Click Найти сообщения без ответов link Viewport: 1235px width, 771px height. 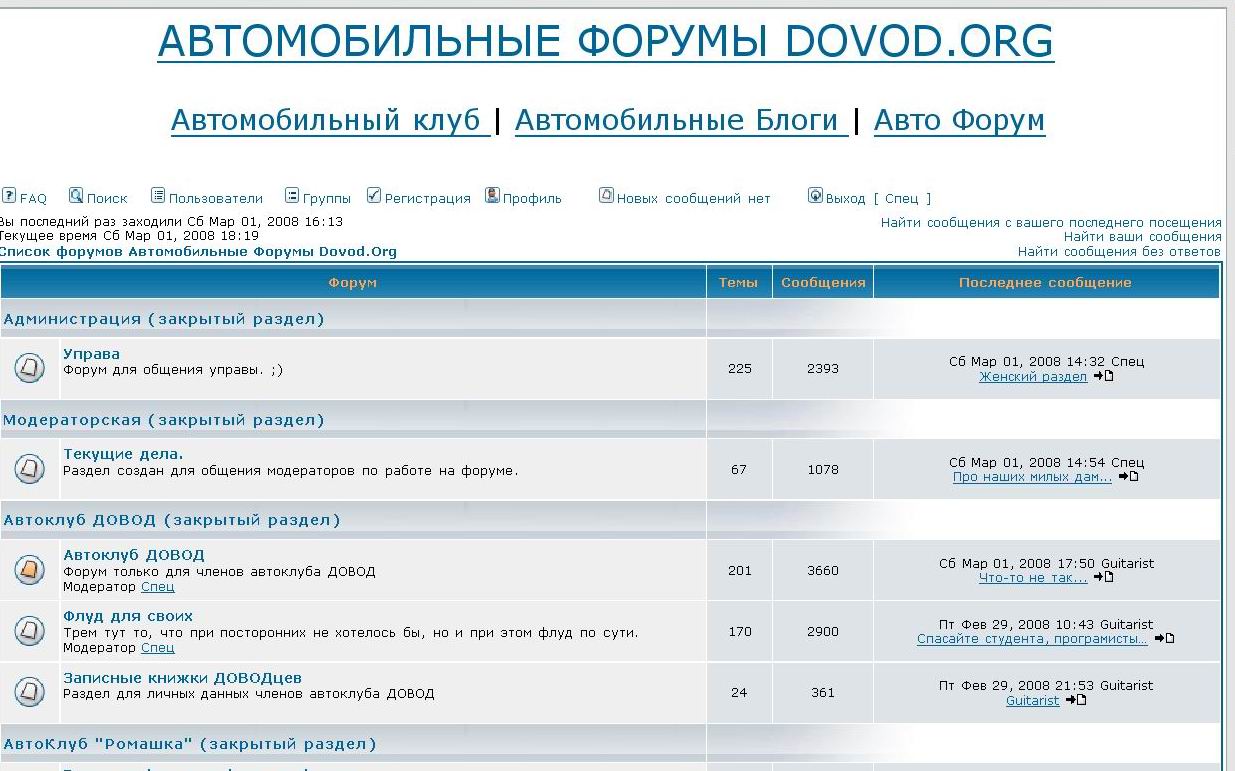click(1119, 252)
